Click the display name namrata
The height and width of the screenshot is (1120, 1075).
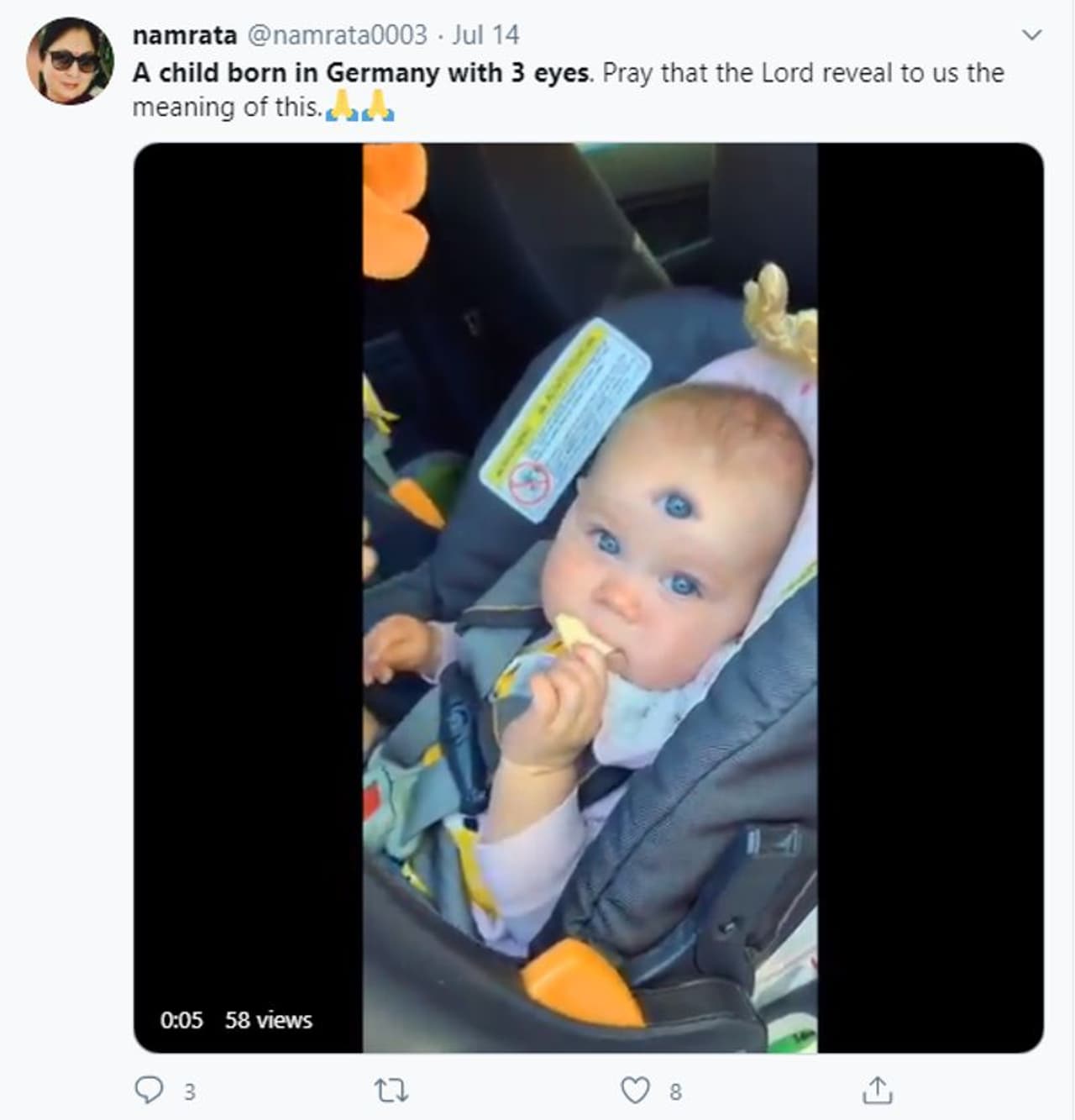[x=185, y=35]
